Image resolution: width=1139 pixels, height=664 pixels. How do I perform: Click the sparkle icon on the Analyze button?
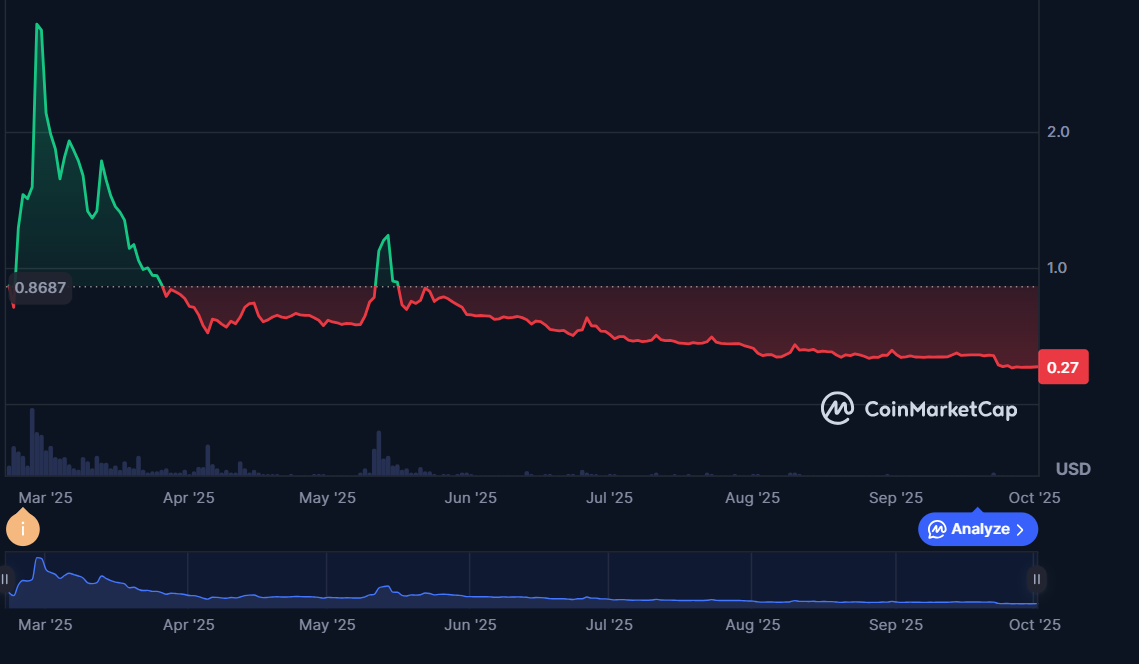pyautogui.click(x=937, y=529)
